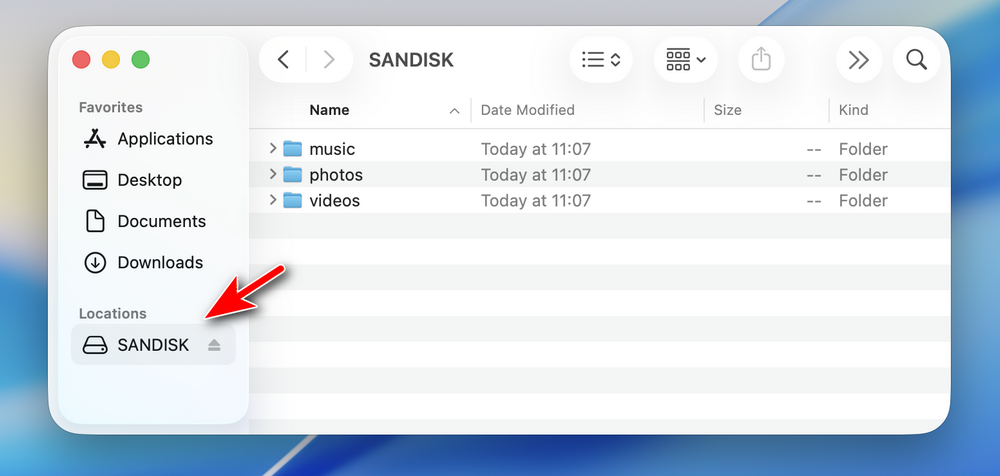Open Documents from Favorites
This screenshot has width=1000, height=476.
(161, 221)
